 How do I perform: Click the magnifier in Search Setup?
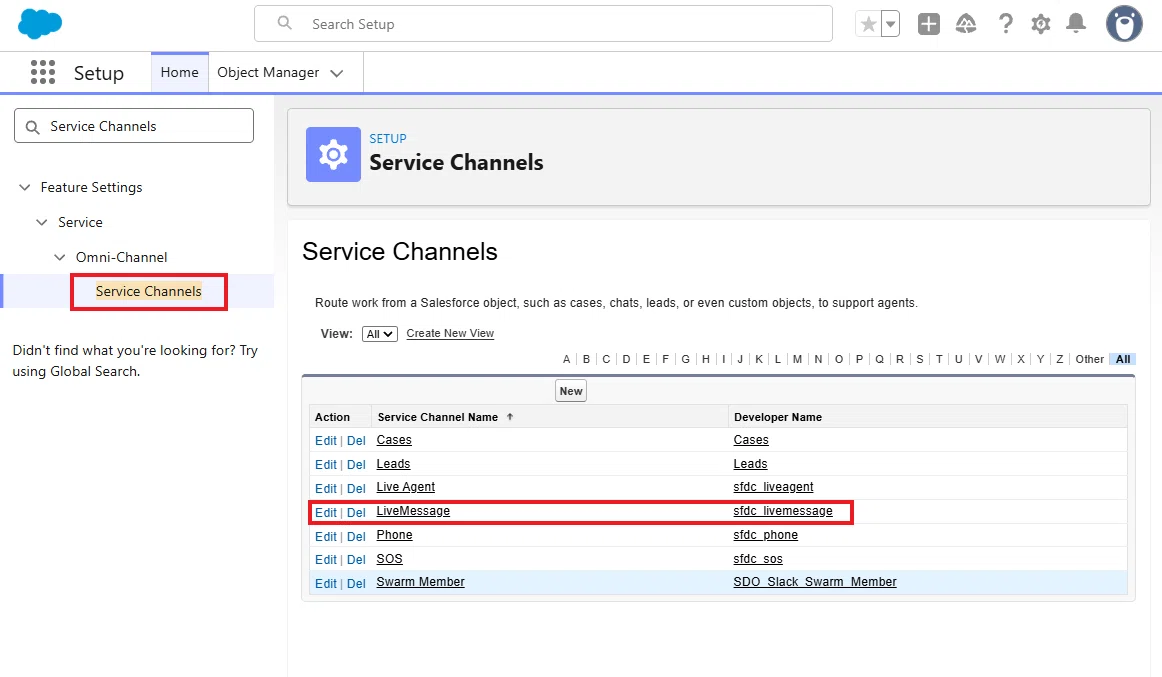tap(285, 24)
